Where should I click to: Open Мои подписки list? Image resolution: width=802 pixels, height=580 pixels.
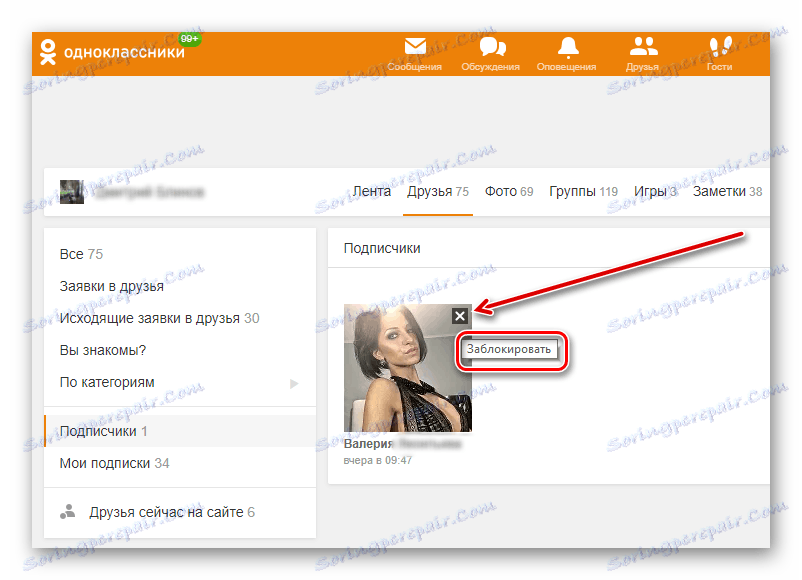[111, 464]
